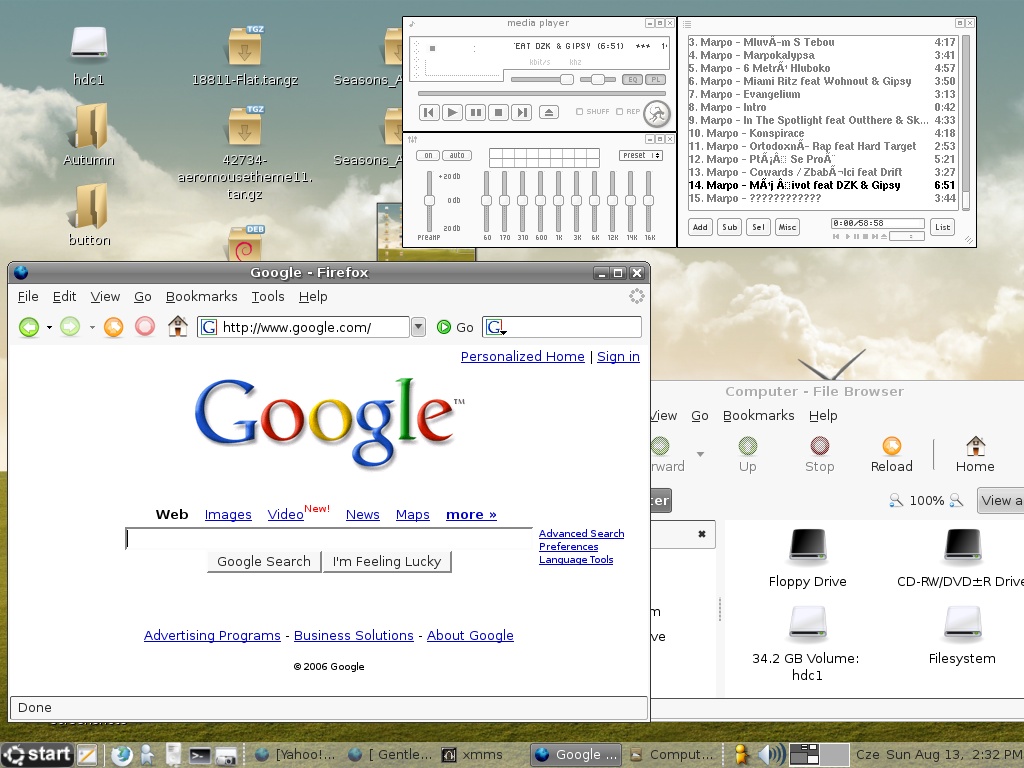This screenshot has width=1024, height=768.
Task: Click the terminal launcher in the bottom panel
Action: [x=199, y=756]
